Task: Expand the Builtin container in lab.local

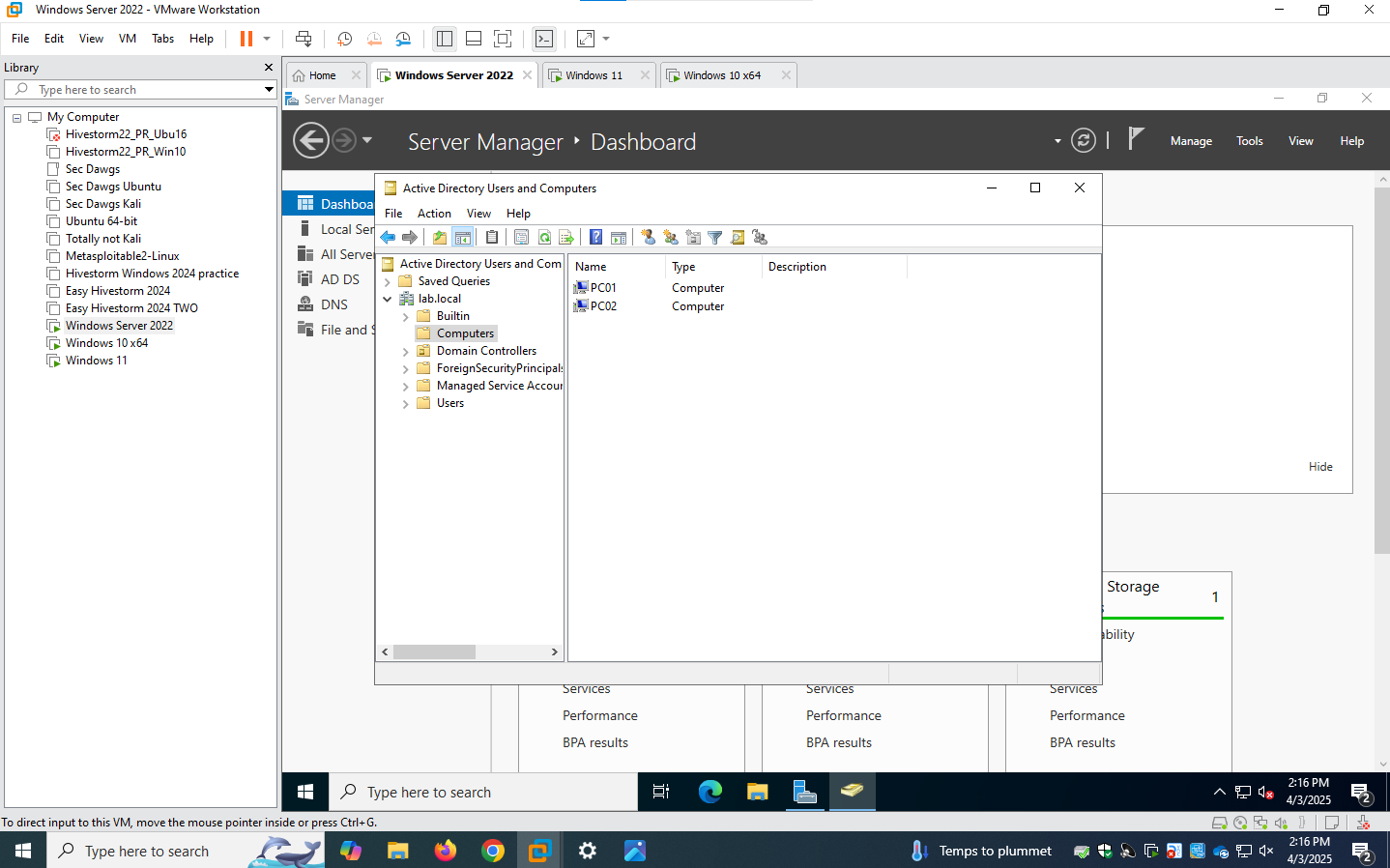Action: (x=405, y=315)
